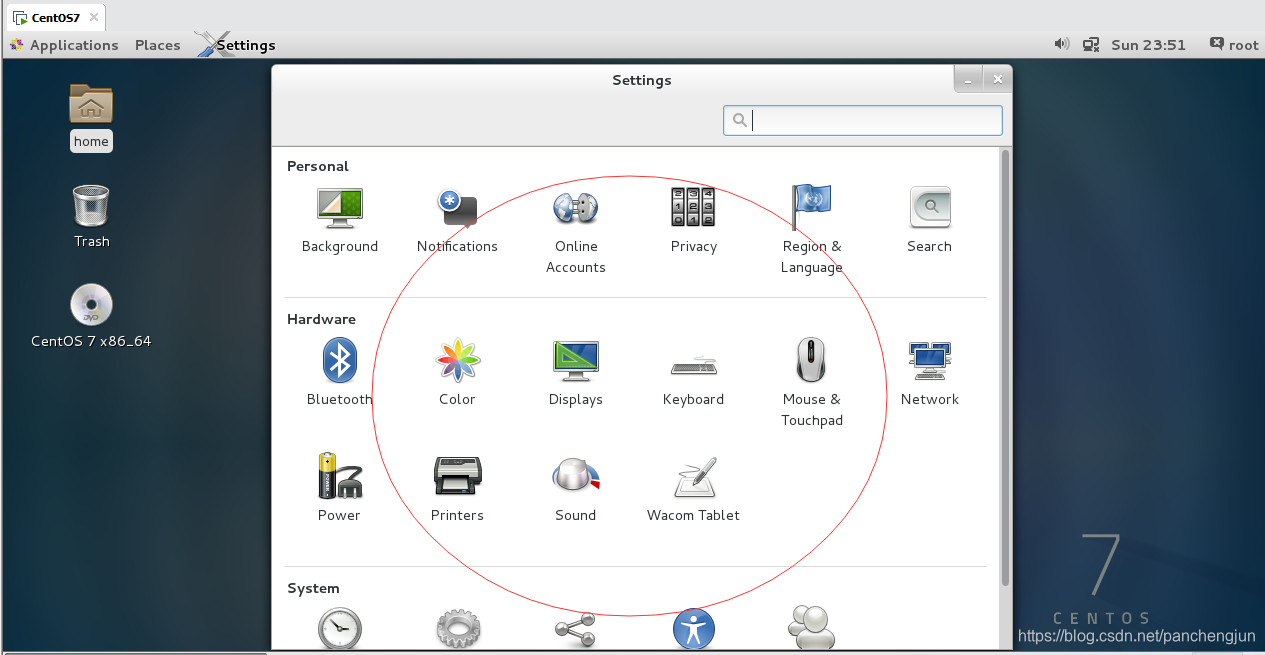Open Region & Language settings
Image resolution: width=1265 pixels, height=655 pixels.
[812, 231]
